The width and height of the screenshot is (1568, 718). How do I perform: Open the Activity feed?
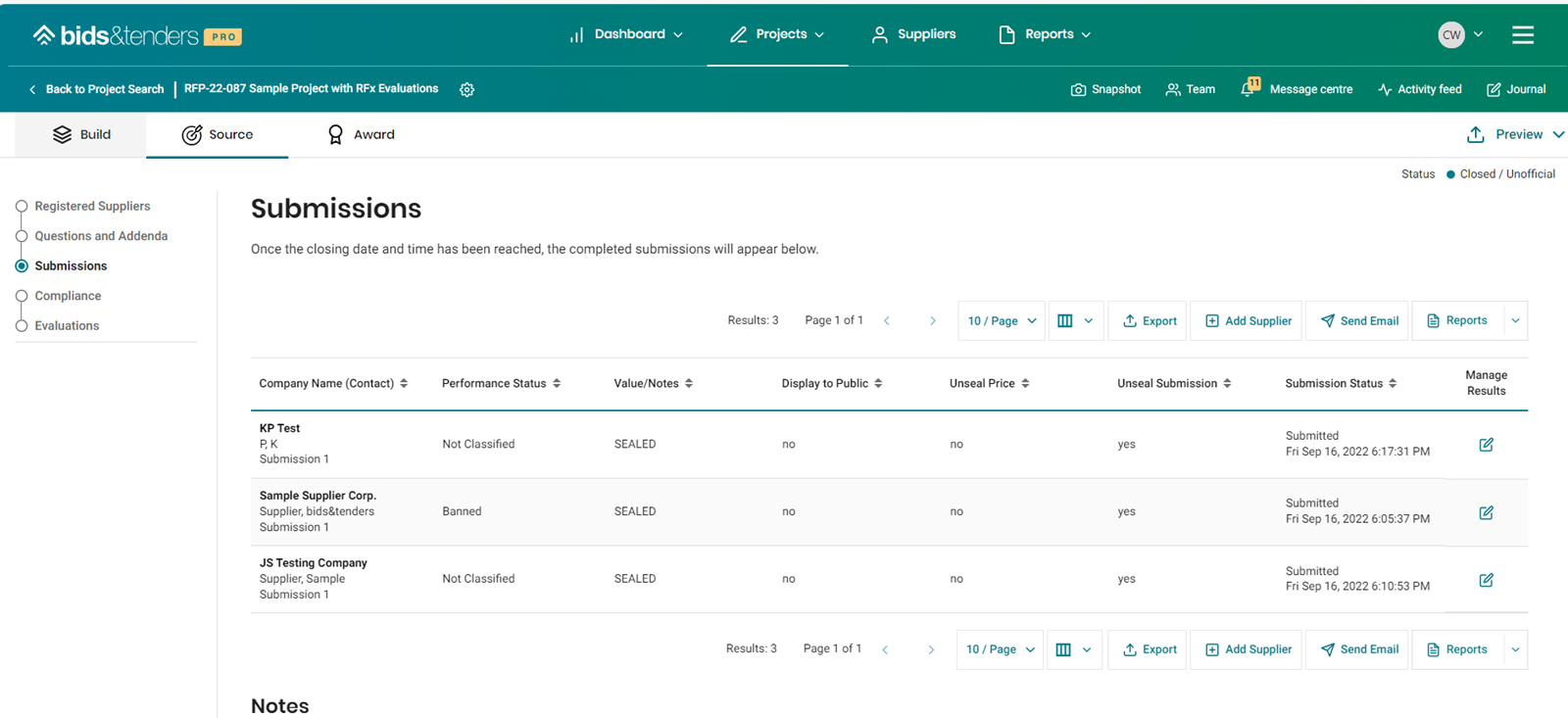click(1419, 89)
